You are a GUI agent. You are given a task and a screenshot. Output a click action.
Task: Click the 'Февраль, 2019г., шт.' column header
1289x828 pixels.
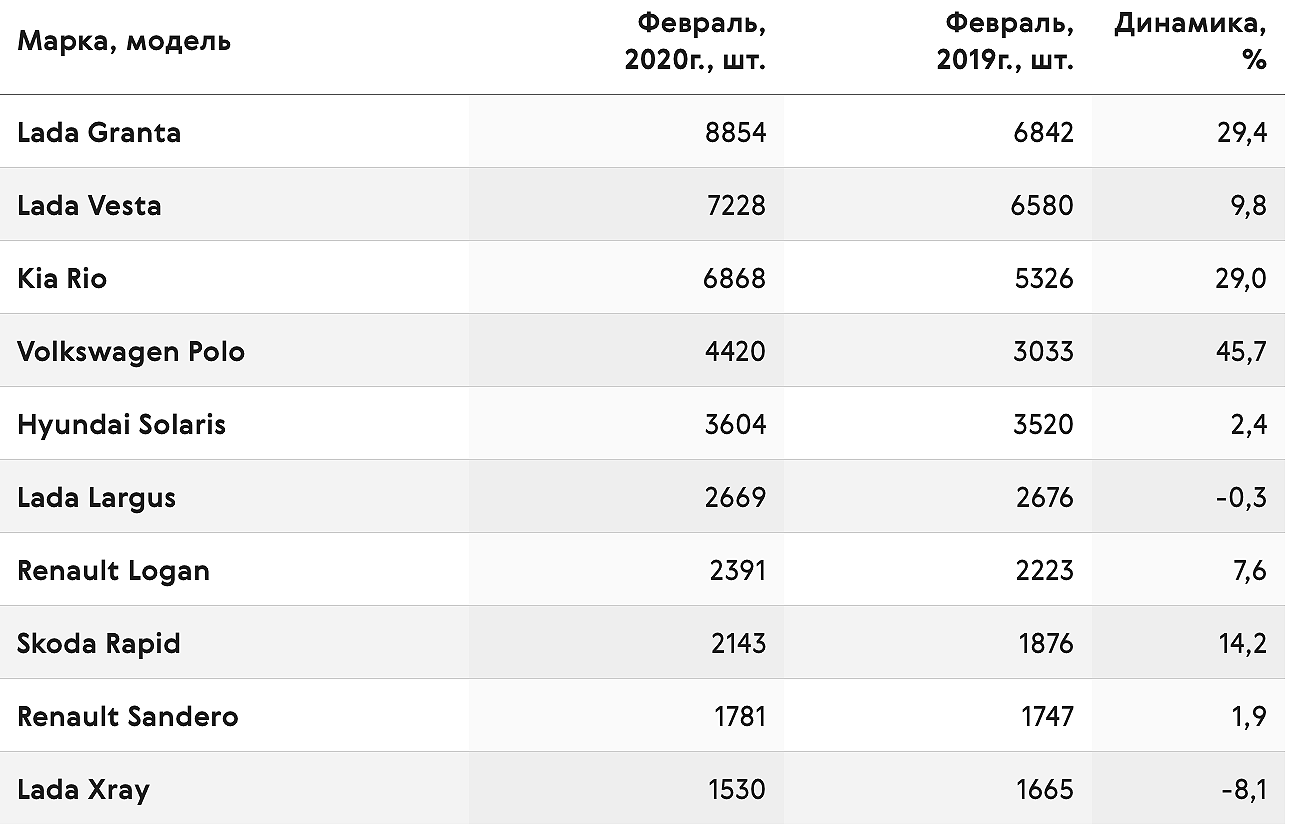point(1005,41)
